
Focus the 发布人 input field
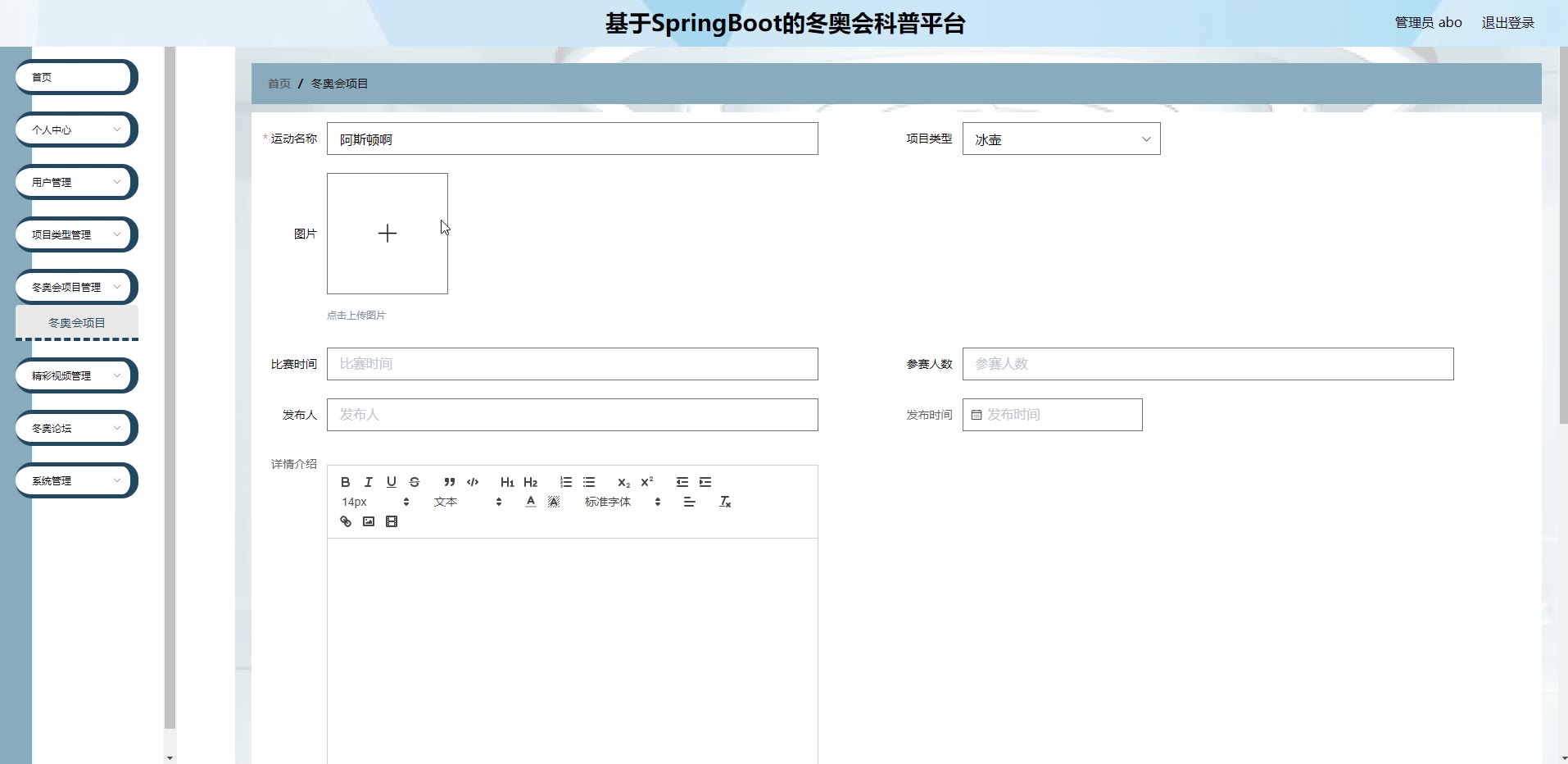tap(572, 415)
